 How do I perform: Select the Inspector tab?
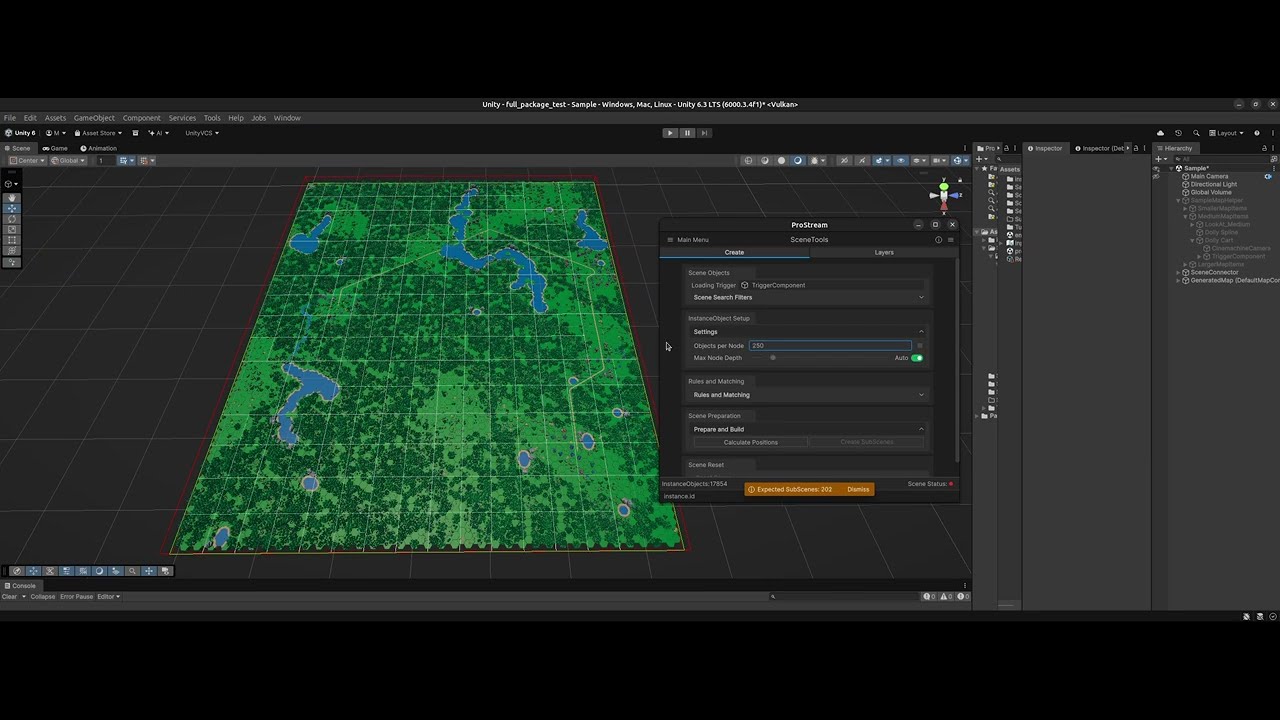(1045, 148)
